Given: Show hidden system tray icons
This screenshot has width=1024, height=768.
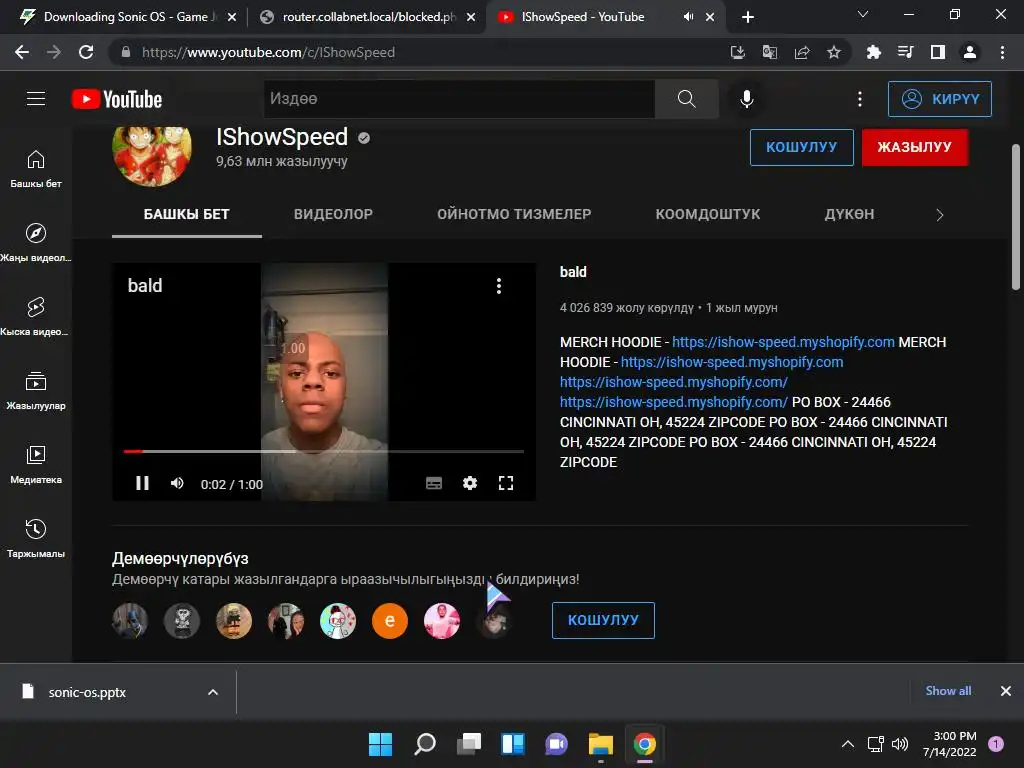Looking at the screenshot, I should [x=848, y=744].
